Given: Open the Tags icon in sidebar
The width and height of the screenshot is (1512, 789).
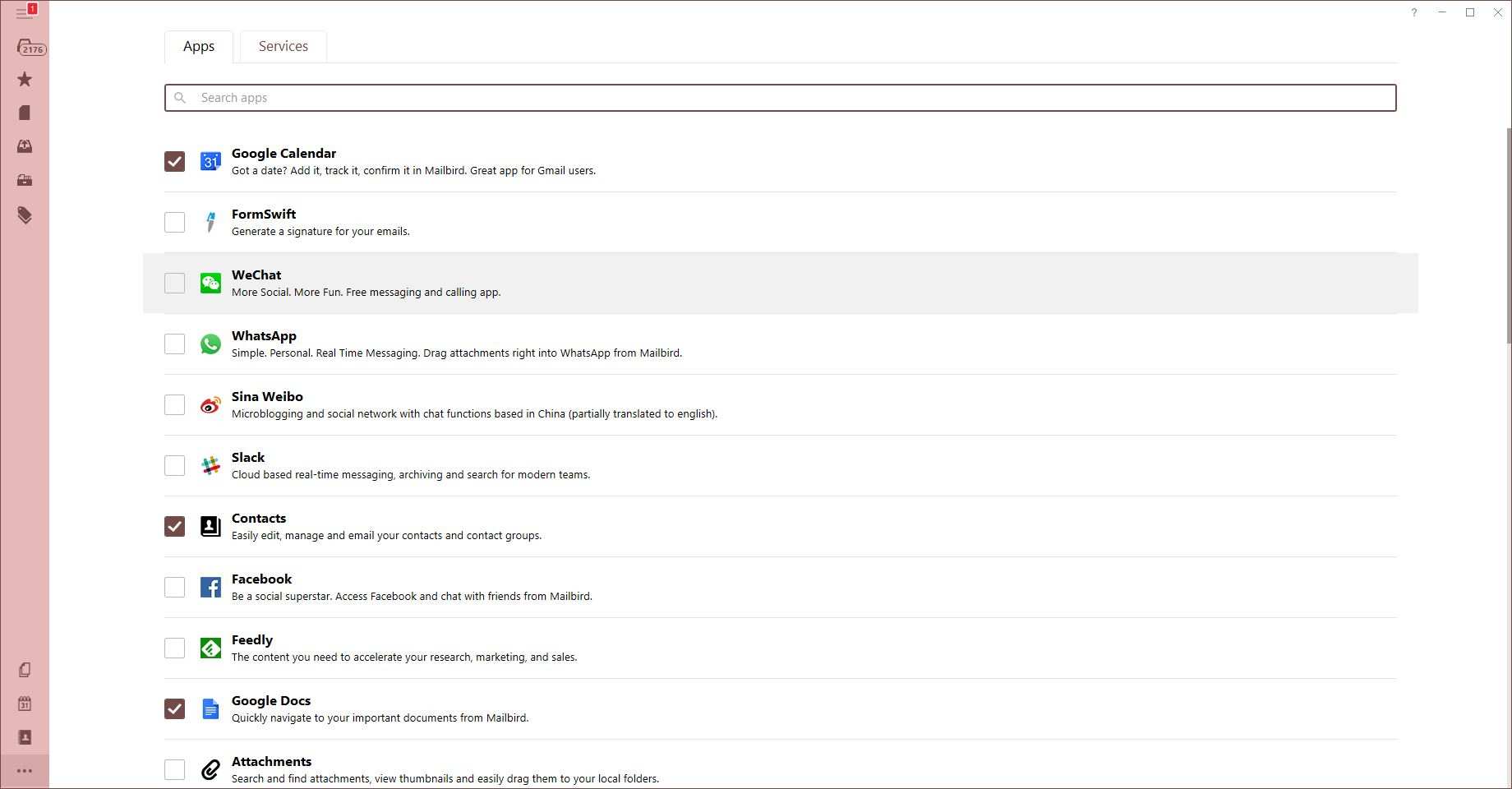Looking at the screenshot, I should pyautogui.click(x=25, y=215).
